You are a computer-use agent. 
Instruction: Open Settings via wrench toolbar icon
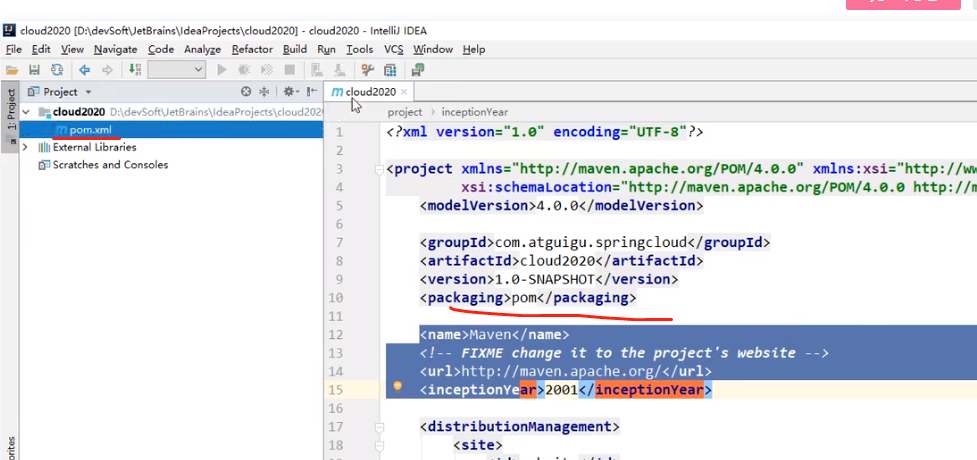(x=368, y=70)
